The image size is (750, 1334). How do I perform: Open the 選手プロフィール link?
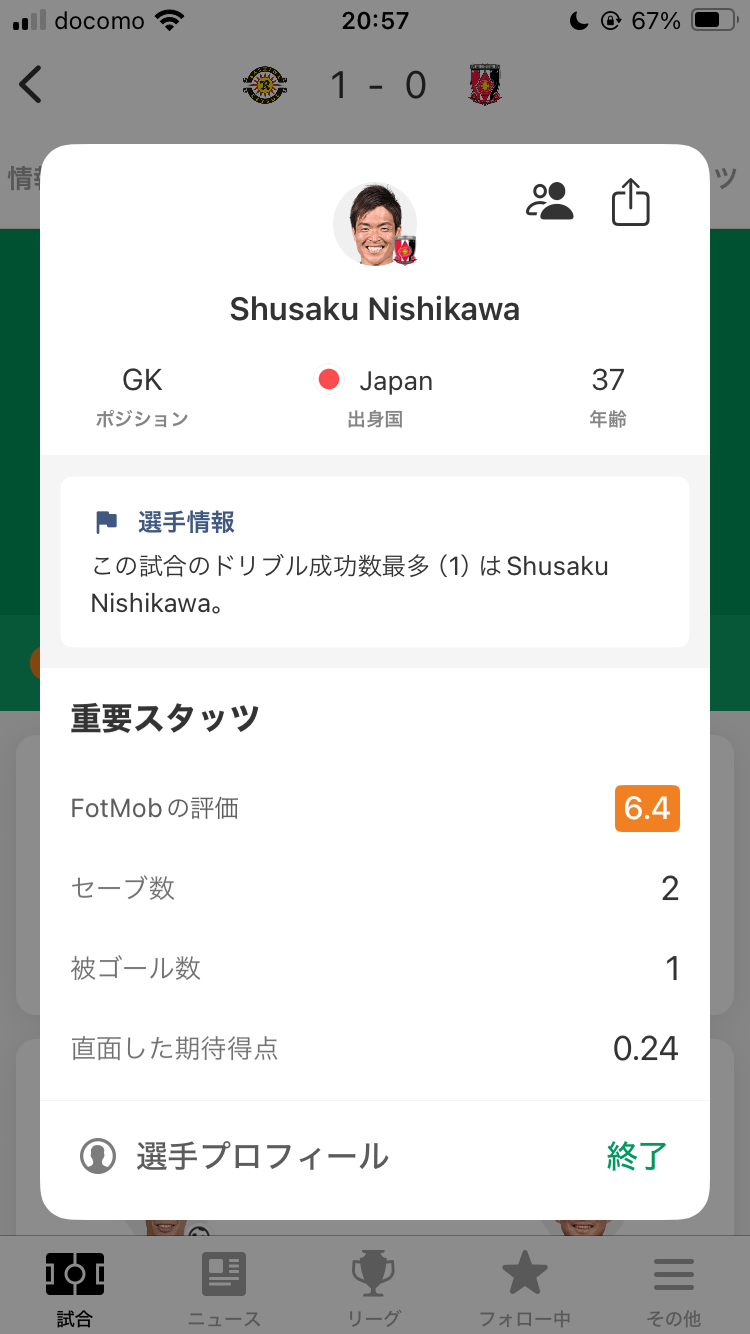point(262,1156)
